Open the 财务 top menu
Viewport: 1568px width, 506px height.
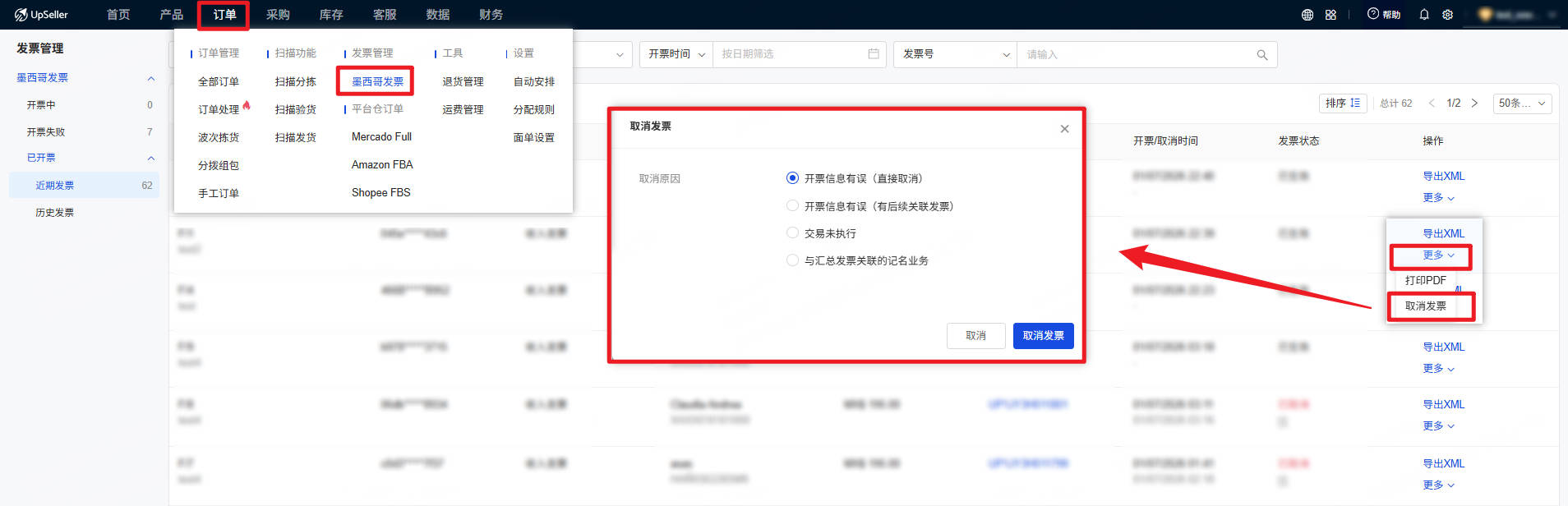tap(491, 15)
